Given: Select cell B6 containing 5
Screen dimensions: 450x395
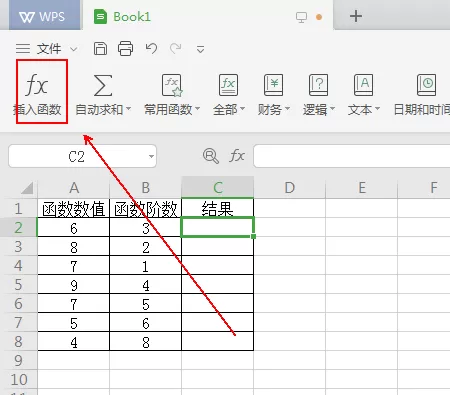Looking at the screenshot, I should pyautogui.click(x=146, y=303).
